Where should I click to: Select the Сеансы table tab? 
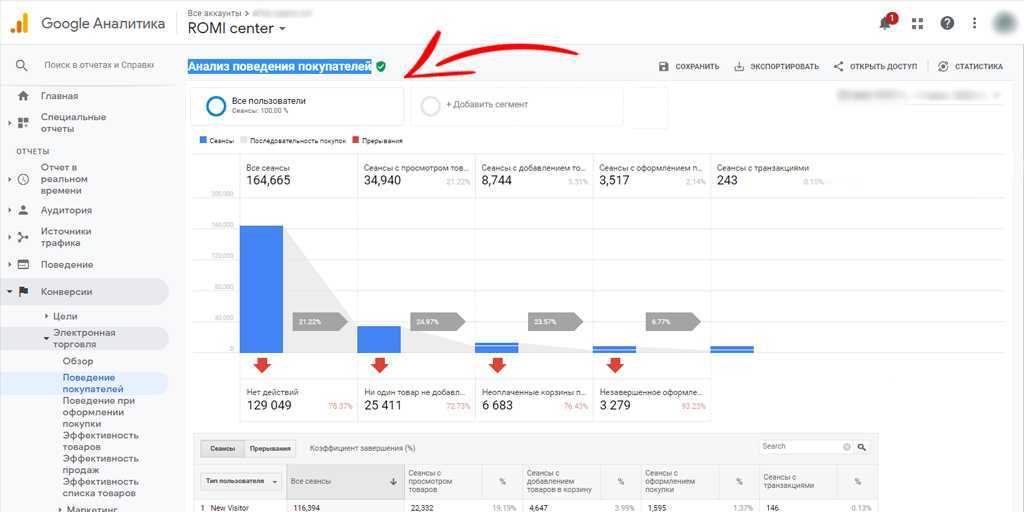[x=222, y=449]
